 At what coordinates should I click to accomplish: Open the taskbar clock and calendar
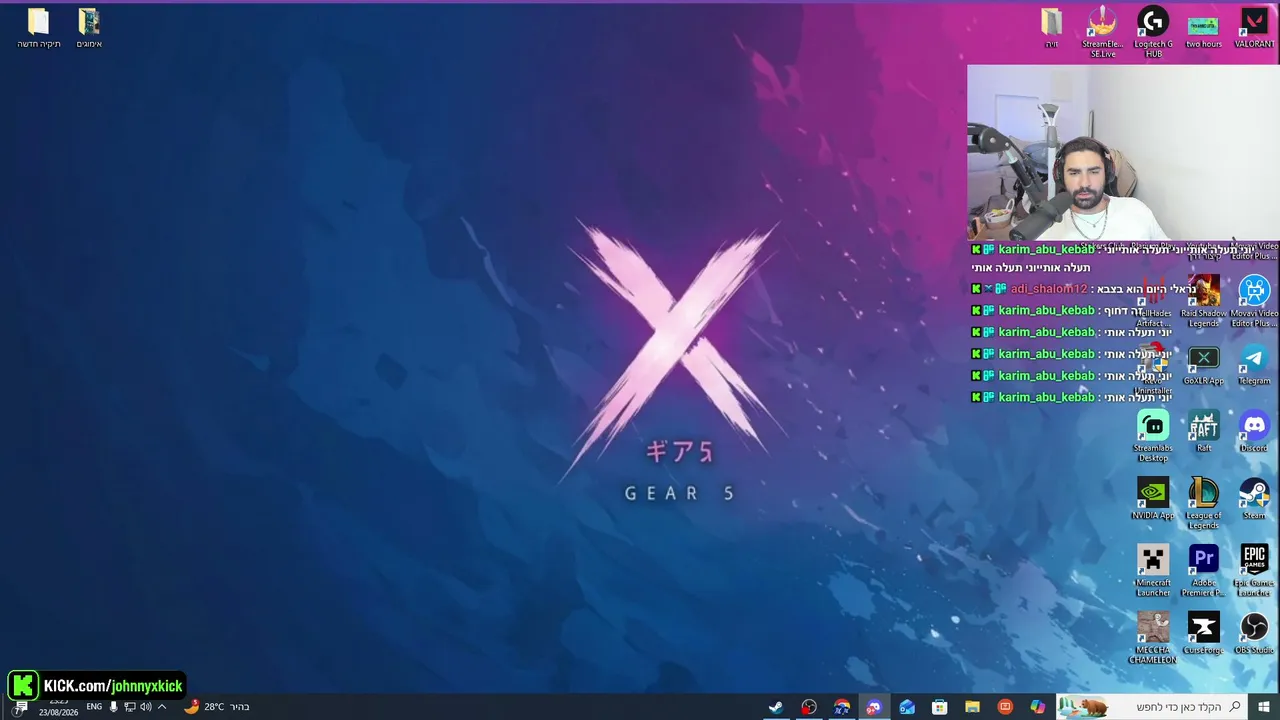(x=58, y=708)
